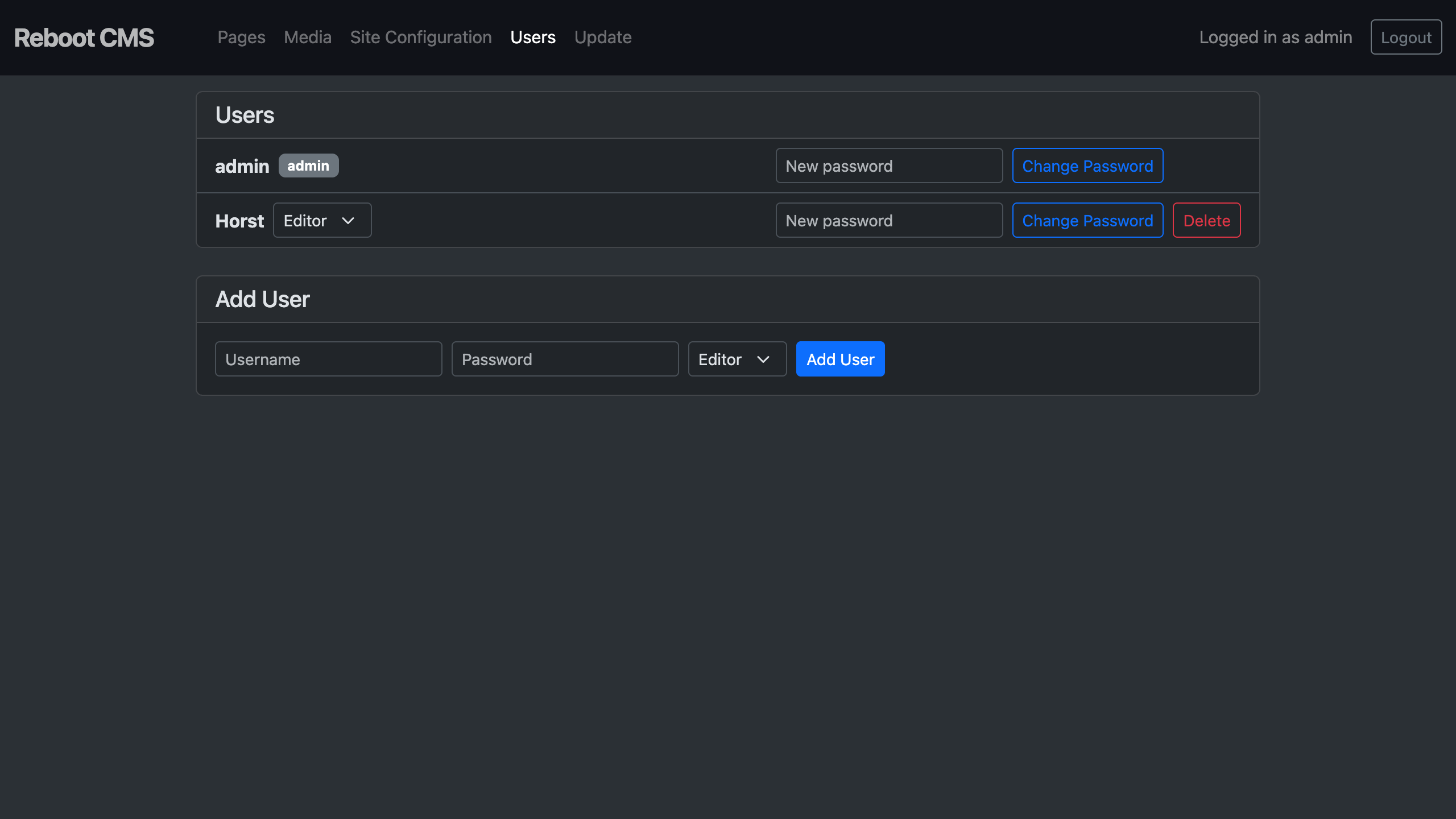Click the chevron arrow beside Horst's role
The image size is (1456, 819).
(348, 221)
